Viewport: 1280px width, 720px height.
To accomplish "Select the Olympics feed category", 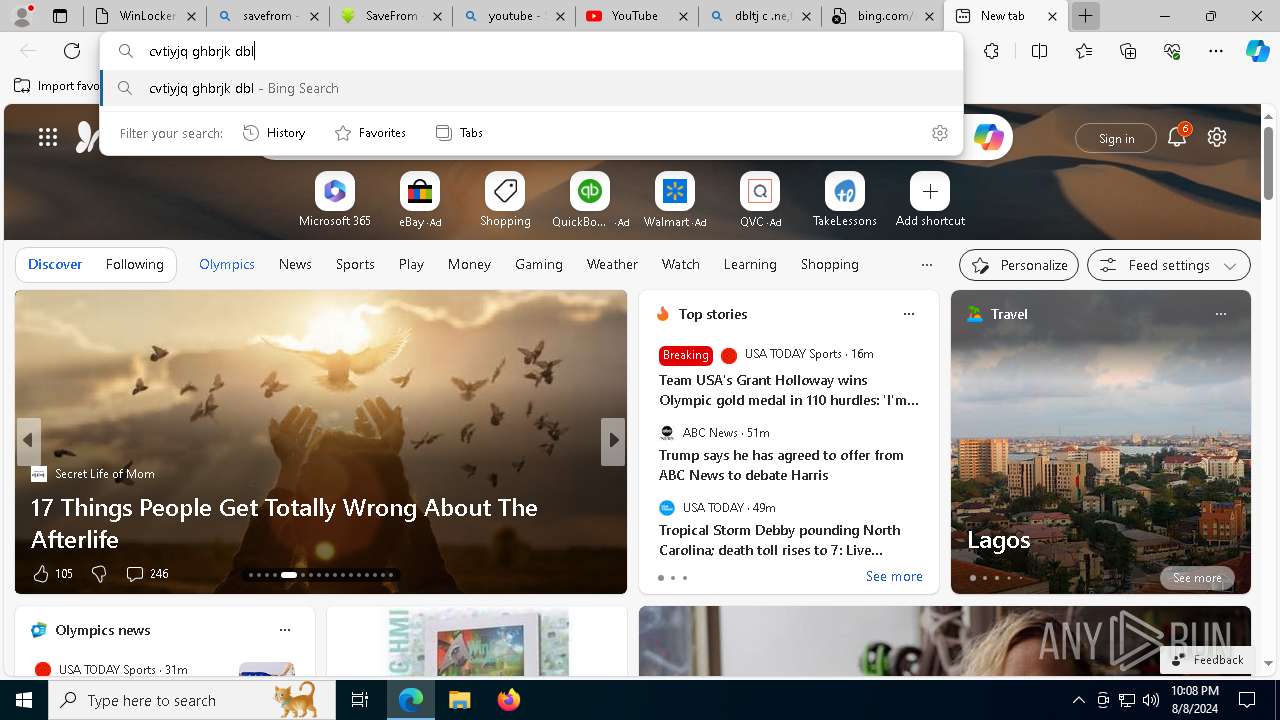I will click(x=227, y=264).
